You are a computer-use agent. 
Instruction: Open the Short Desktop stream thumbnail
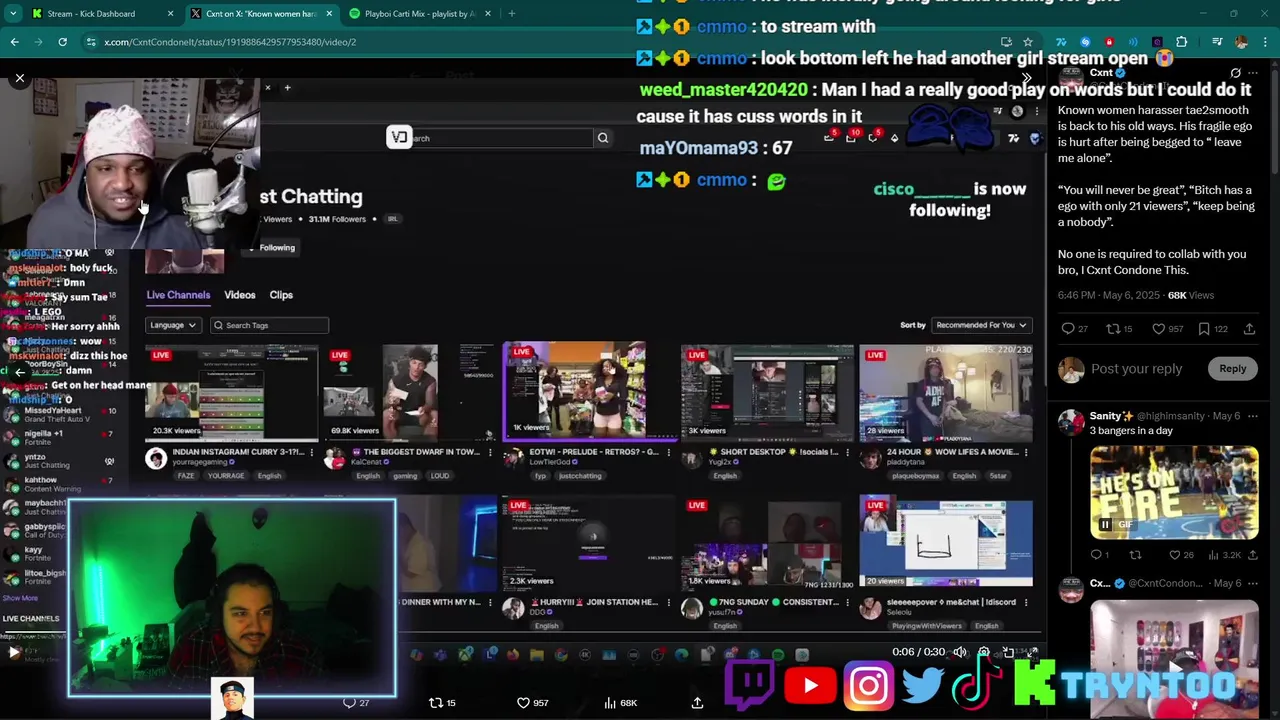click(767, 393)
